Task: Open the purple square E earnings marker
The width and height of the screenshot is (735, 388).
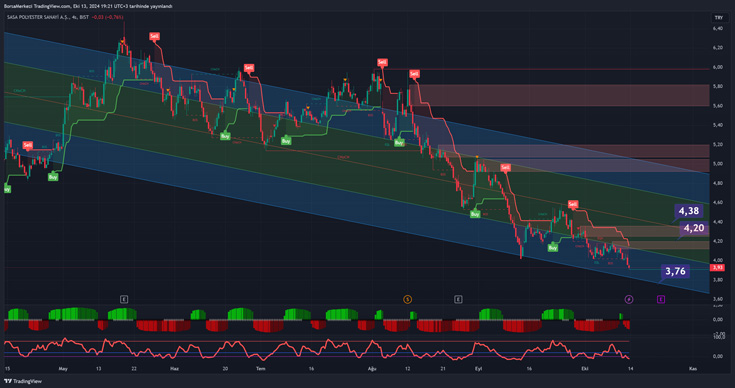Action: click(661, 299)
